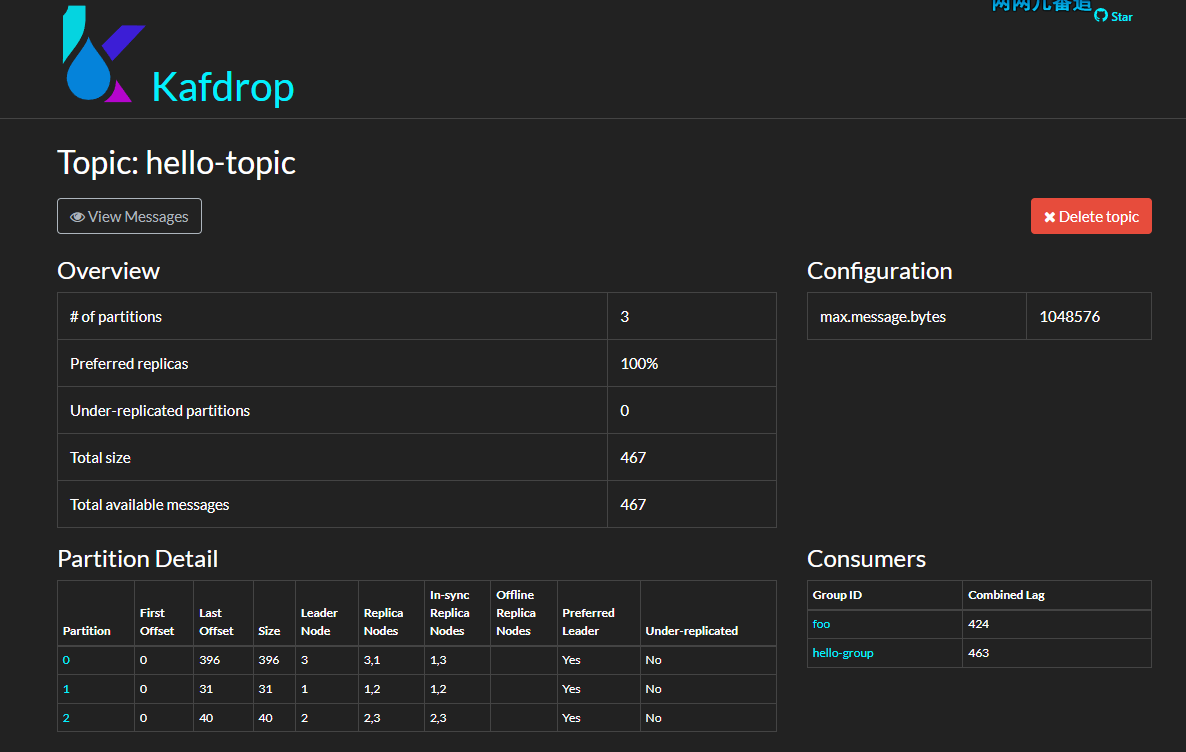Click the Last Offset column header
1186x752 pixels.
coord(216,622)
